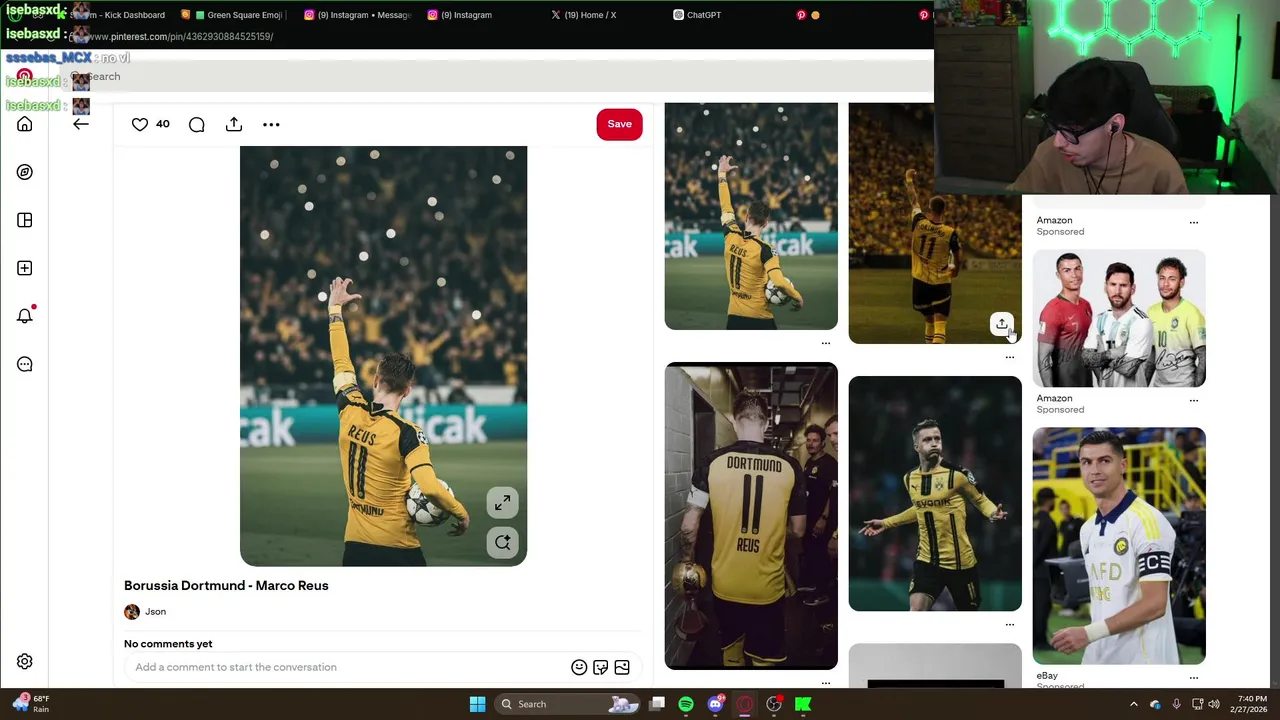Open more options under Dortmund tunnel pin
1280x720 pixels.
[x=826, y=683]
